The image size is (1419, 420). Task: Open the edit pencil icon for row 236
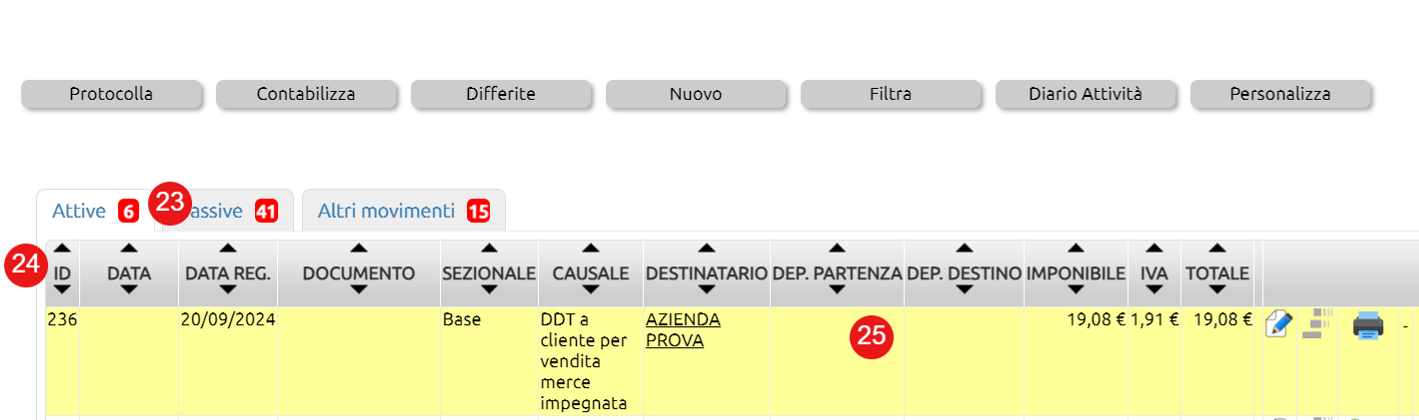(1280, 325)
